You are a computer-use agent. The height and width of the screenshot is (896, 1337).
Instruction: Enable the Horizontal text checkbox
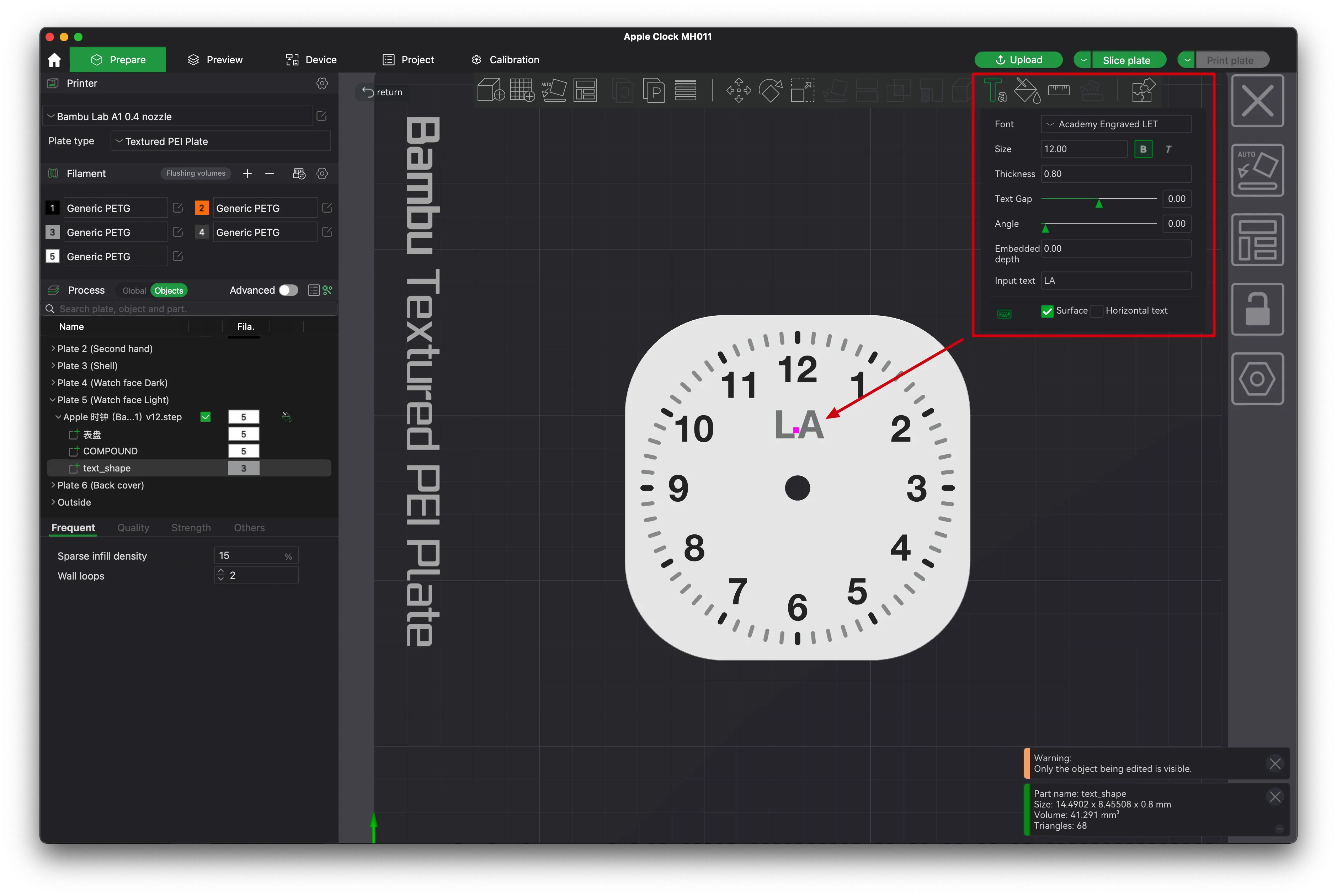point(1097,311)
